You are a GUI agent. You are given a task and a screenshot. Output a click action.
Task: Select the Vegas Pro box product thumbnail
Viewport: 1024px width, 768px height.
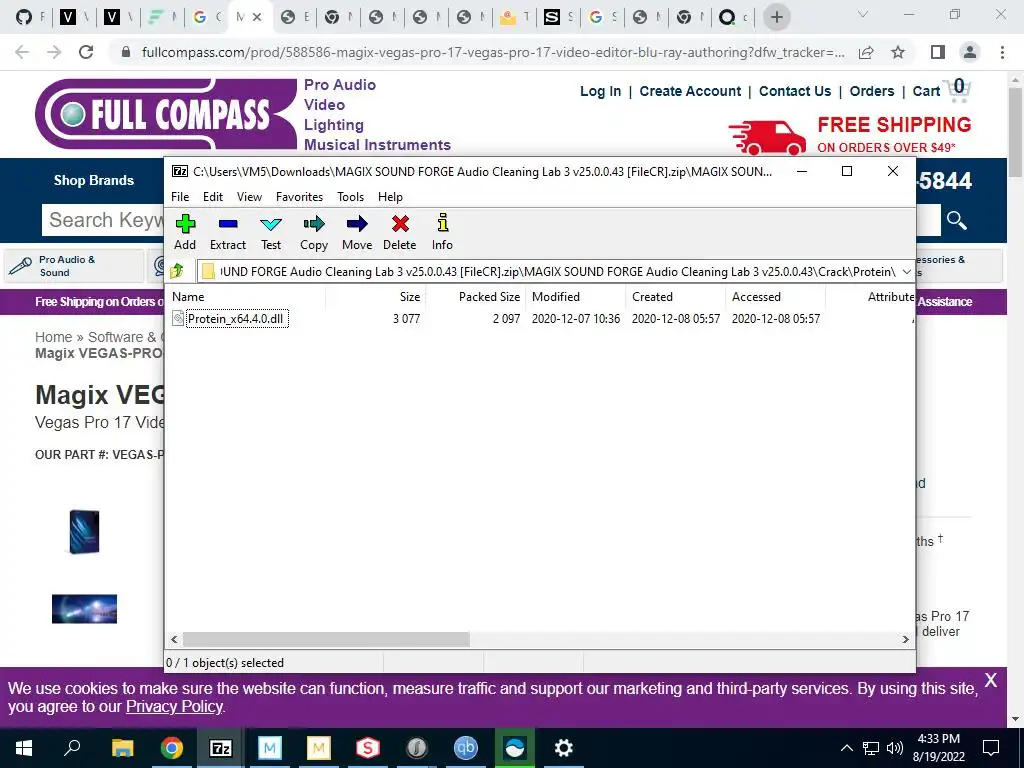(84, 532)
